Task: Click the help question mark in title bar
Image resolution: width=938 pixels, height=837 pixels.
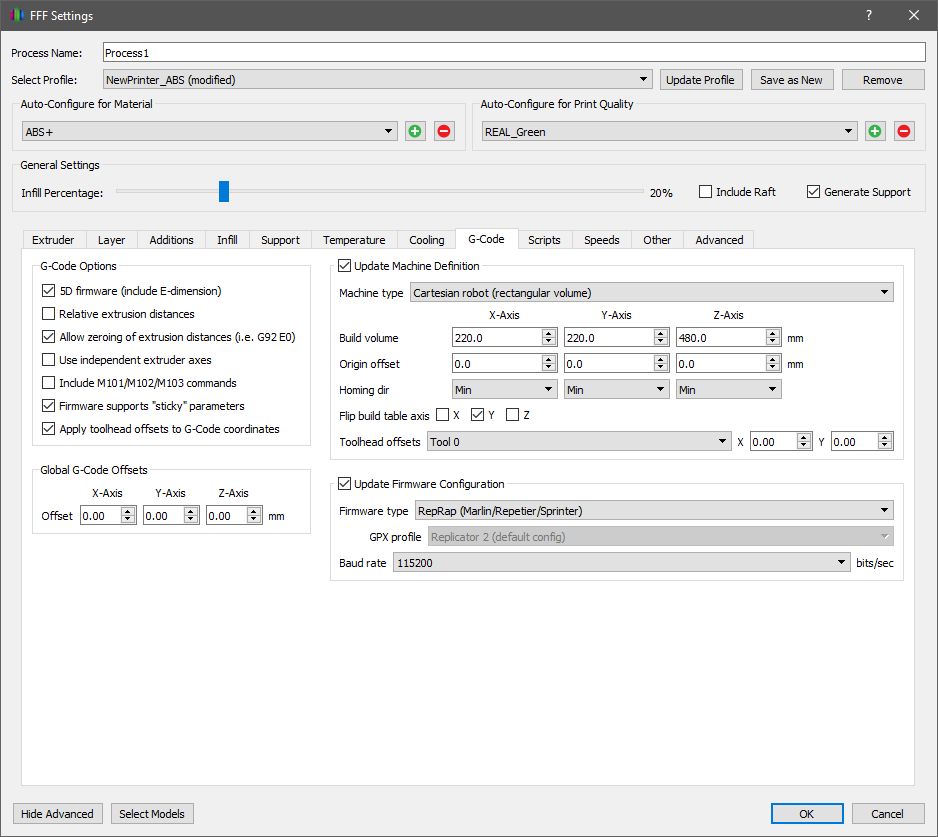Action: pyautogui.click(x=869, y=15)
